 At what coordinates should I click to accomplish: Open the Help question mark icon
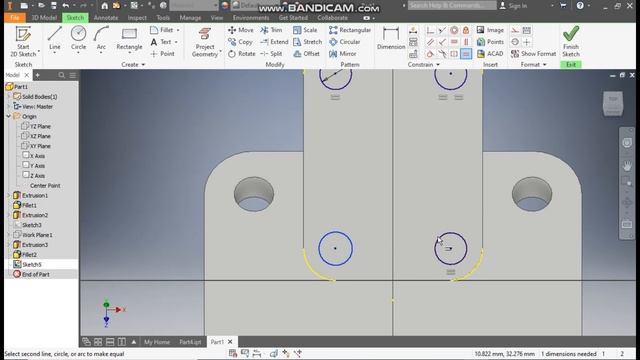[580, 6]
